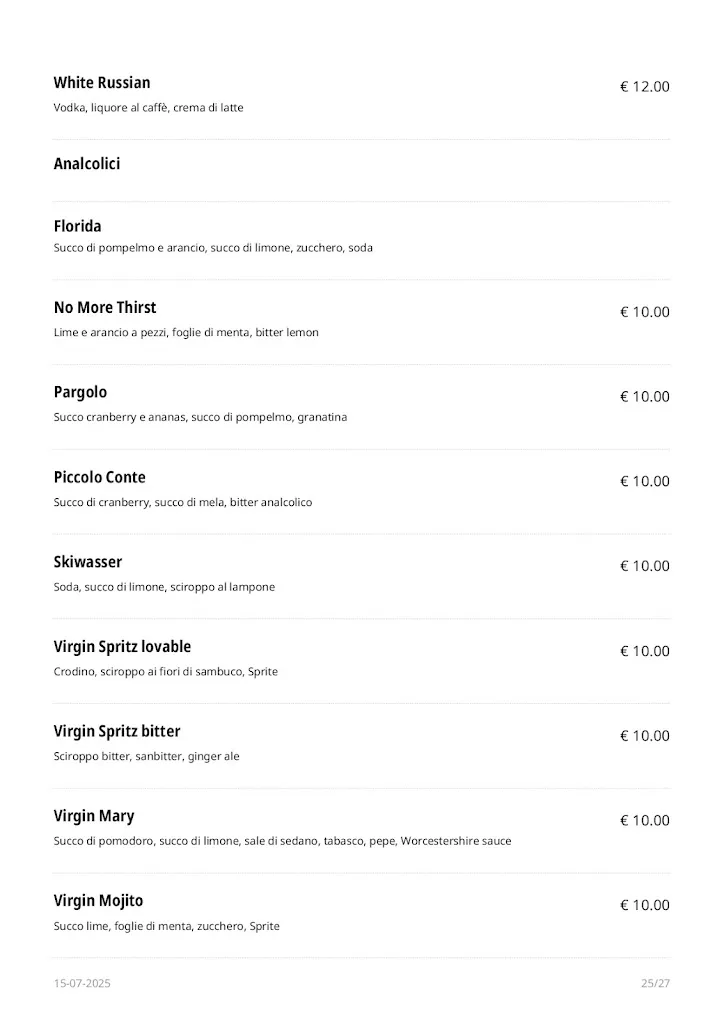This screenshot has height=1024, width=724.
Task: Click the Skiwasser drink name
Action: click(88, 563)
